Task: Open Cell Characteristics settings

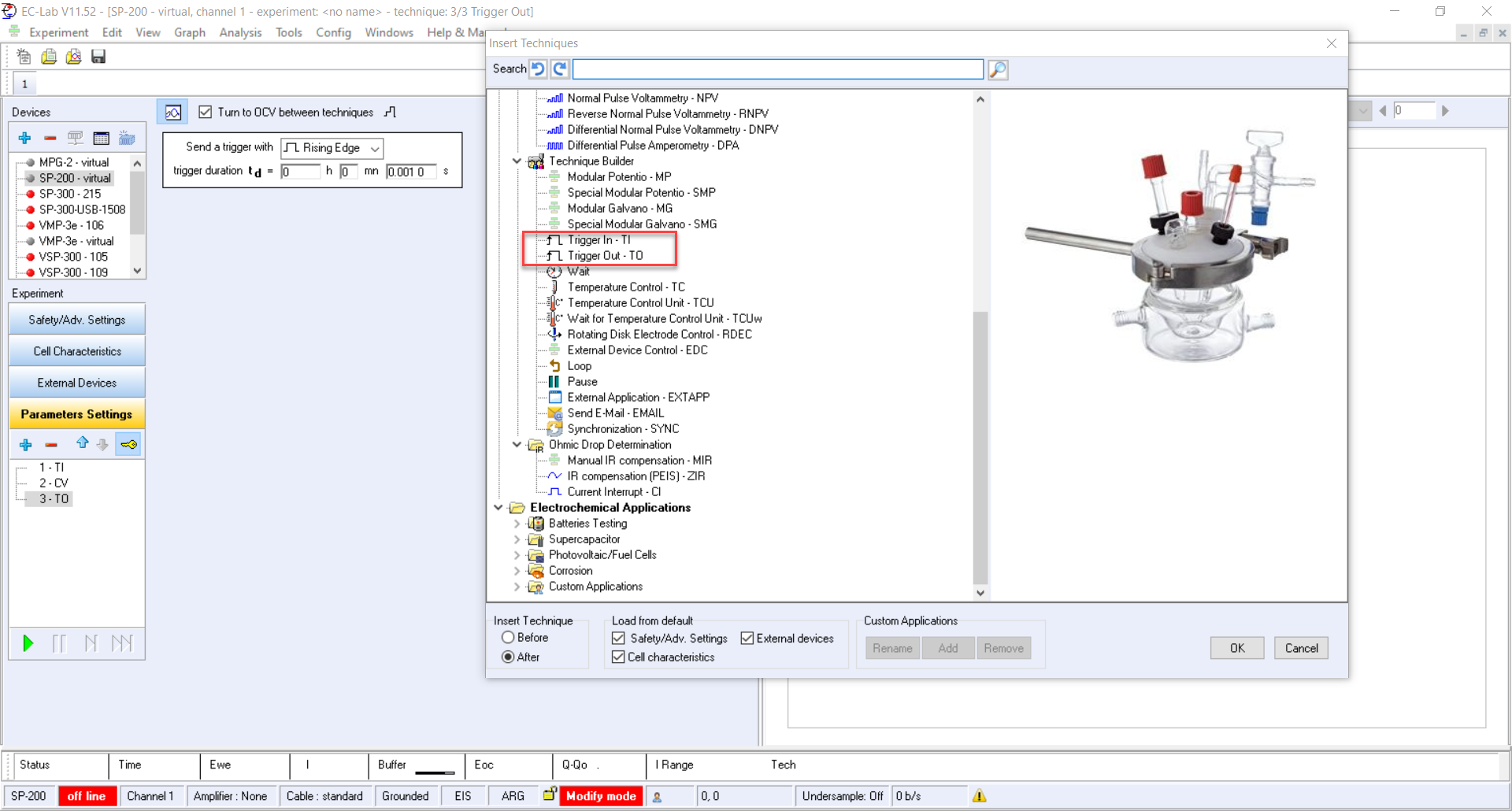Action: 77,351
